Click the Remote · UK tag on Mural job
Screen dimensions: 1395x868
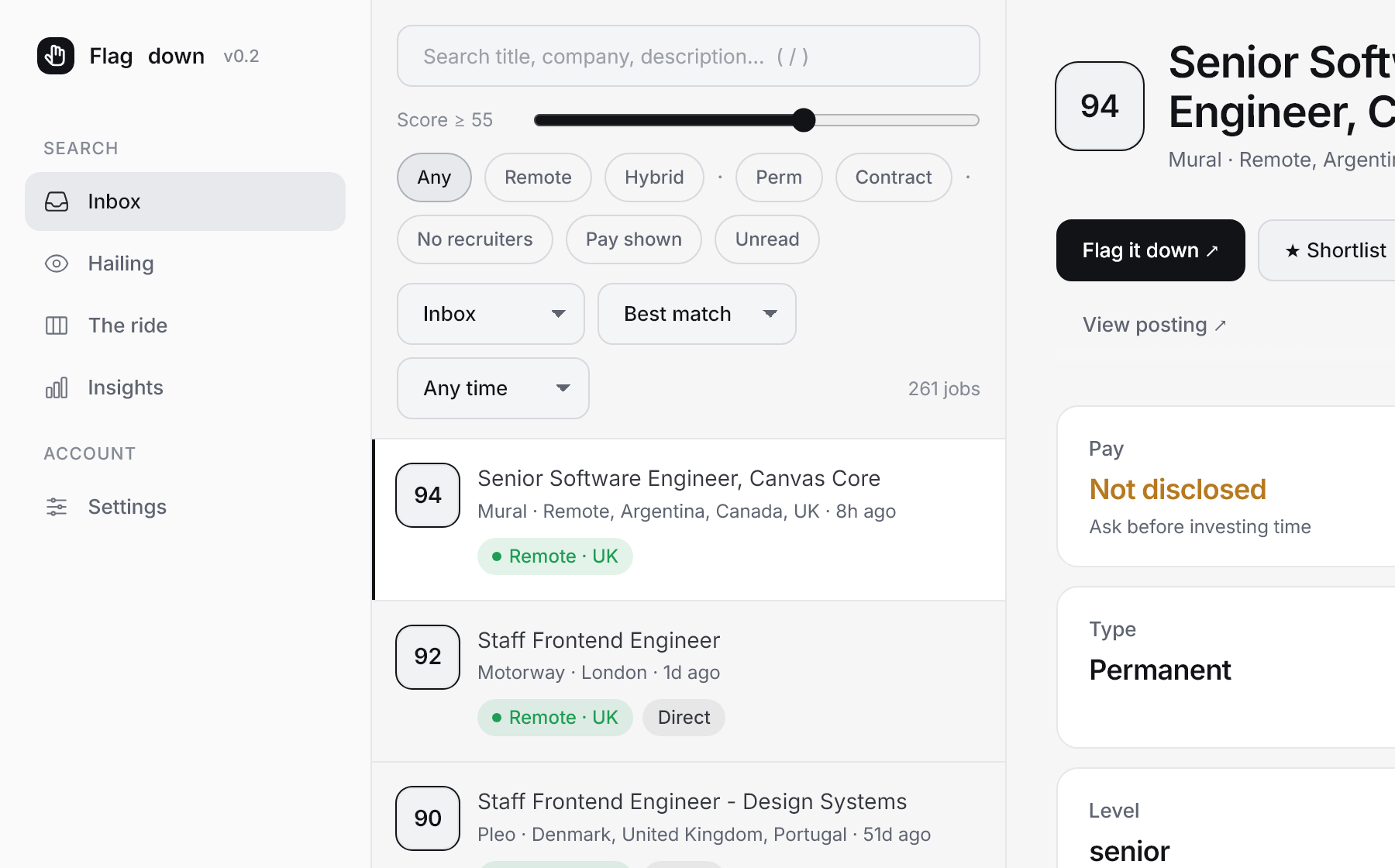(555, 556)
